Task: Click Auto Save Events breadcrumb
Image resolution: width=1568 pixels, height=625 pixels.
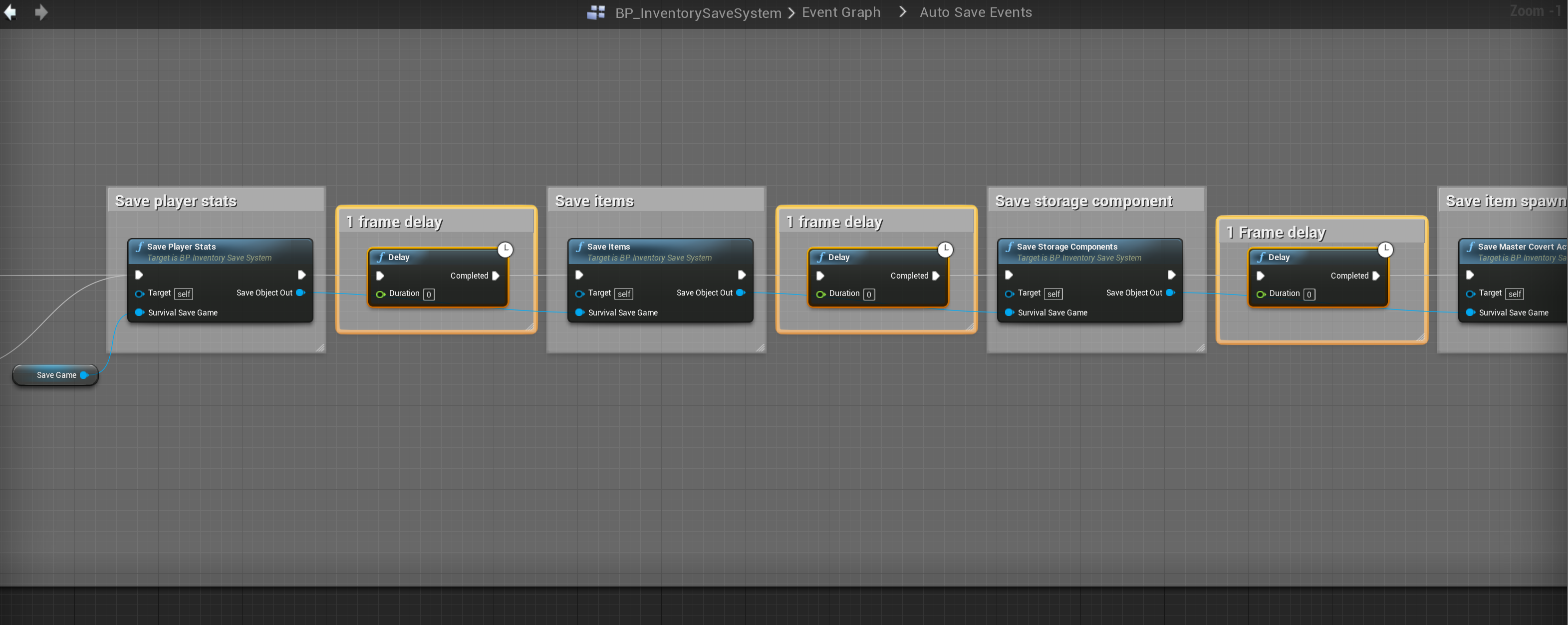Action: tap(975, 12)
